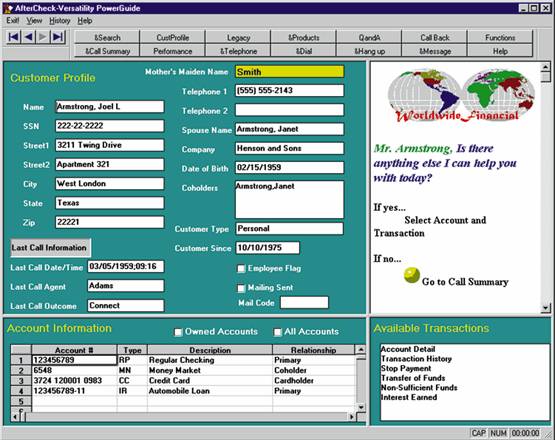
Task: Click next record arrow icon
Action: click(x=43, y=37)
